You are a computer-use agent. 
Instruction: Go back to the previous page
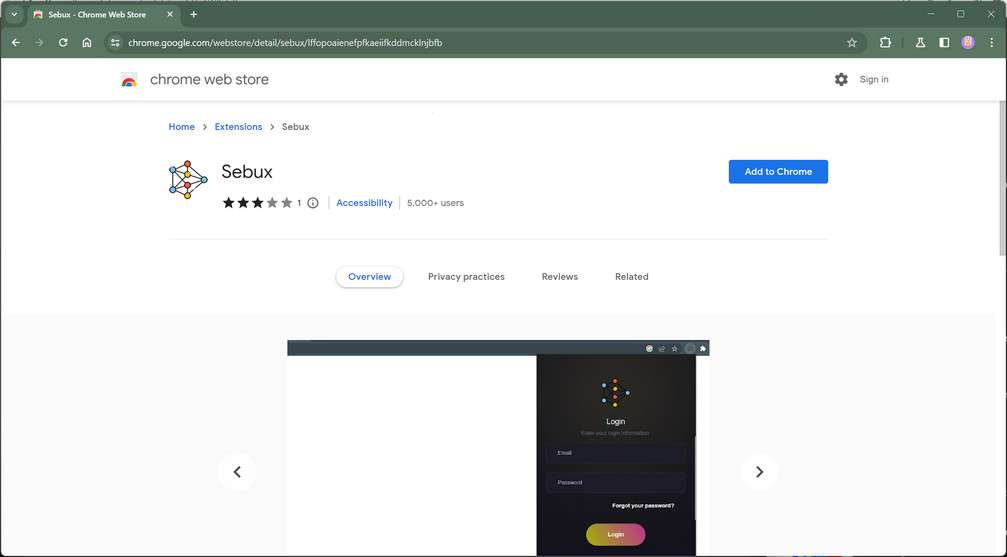[x=16, y=42]
